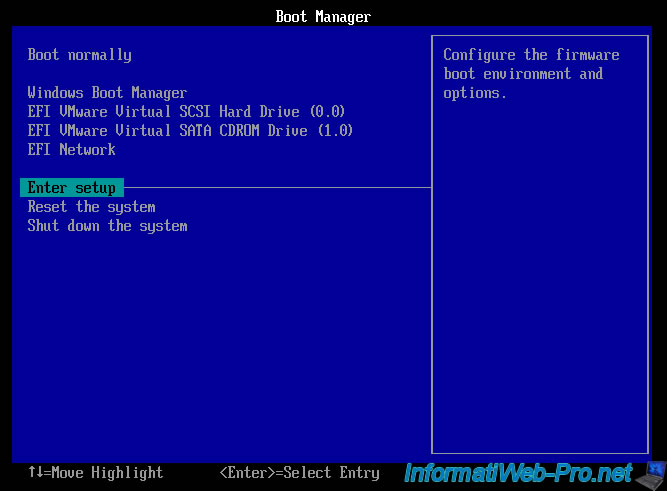Choose the EFI Network boot option
This screenshot has width=667, height=491.
71,149
